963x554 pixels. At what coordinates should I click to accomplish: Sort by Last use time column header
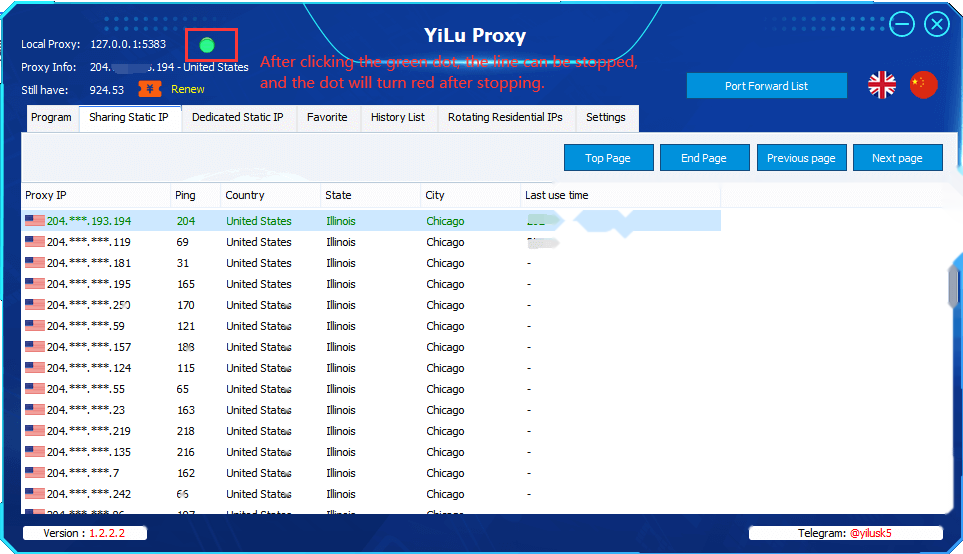pos(620,195)
